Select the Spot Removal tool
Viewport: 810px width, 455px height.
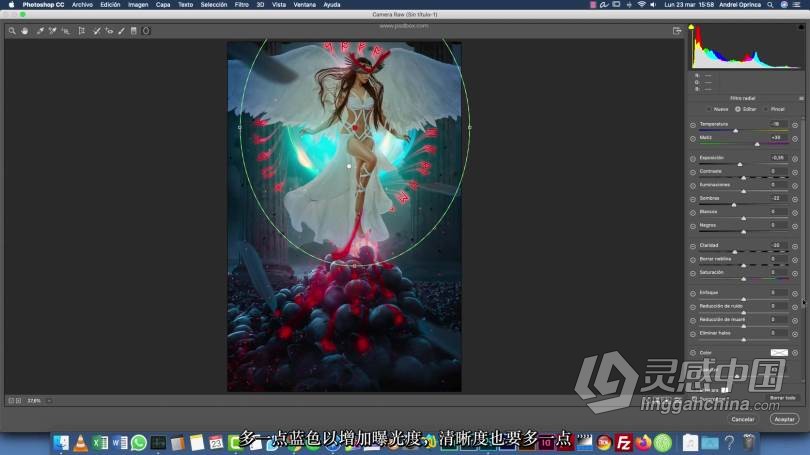point(97,31)
